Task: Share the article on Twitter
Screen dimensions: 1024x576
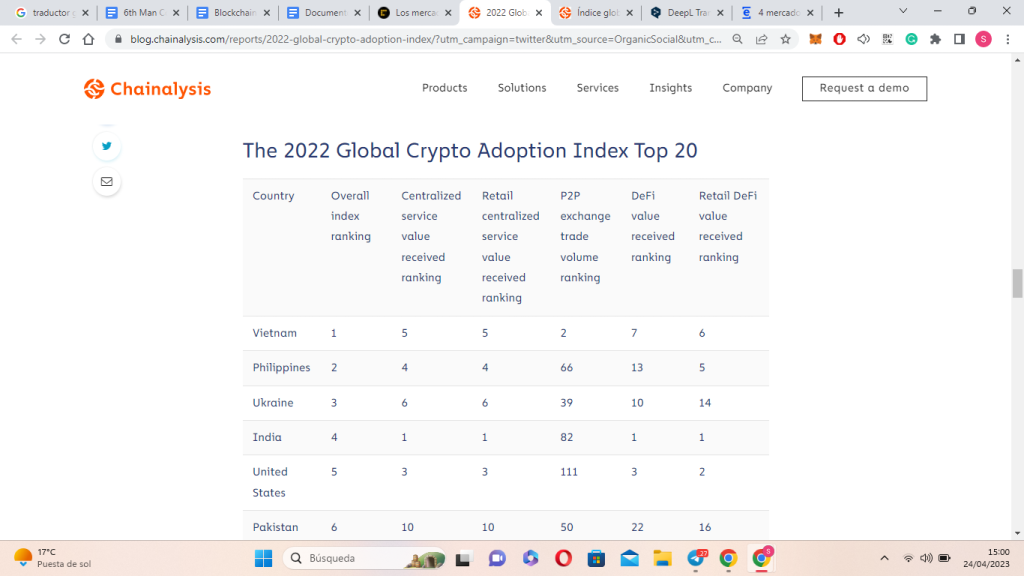Action: (106, 146)
